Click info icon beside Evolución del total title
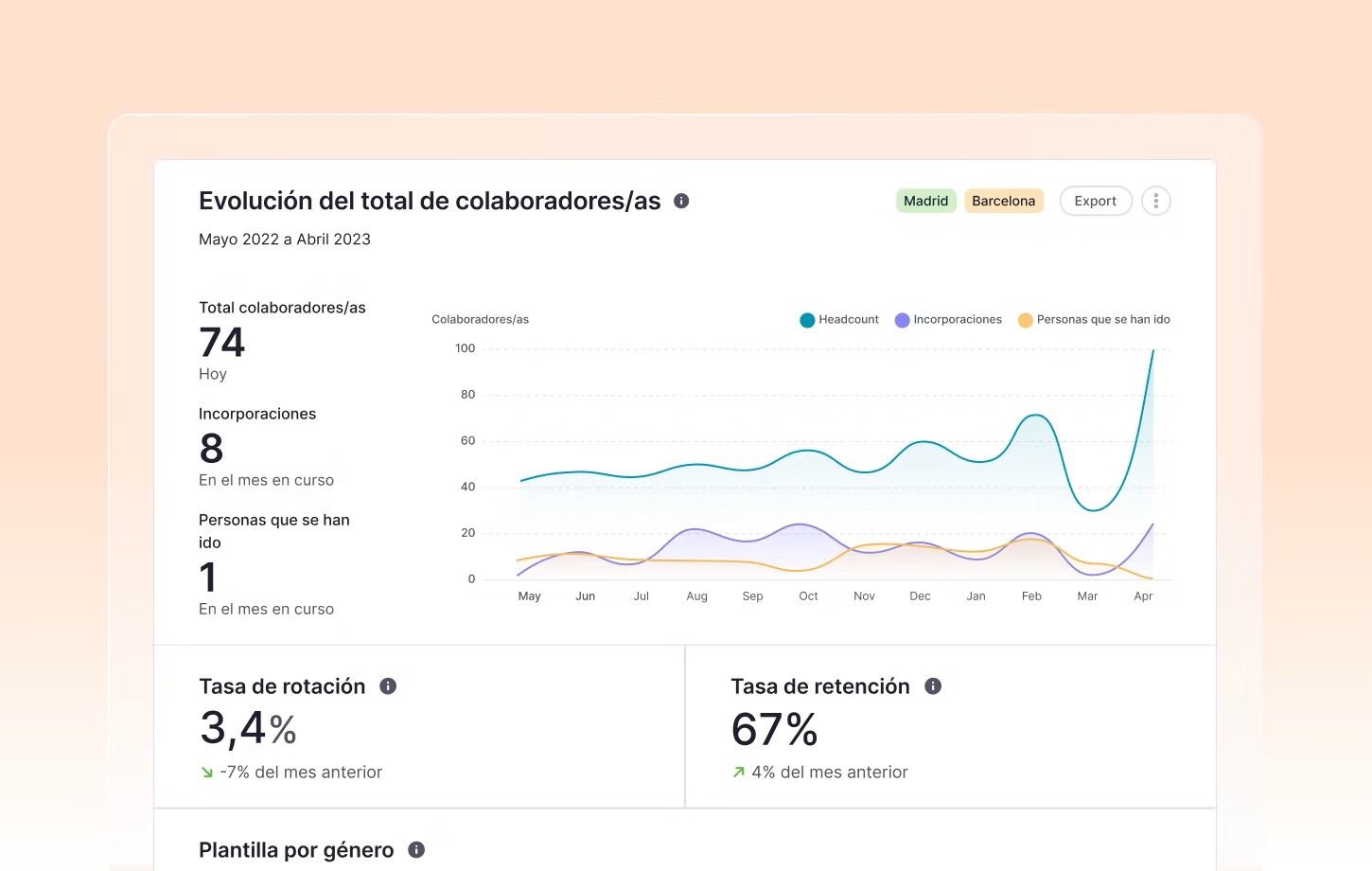1372x871 pixels. pos(681,201)
